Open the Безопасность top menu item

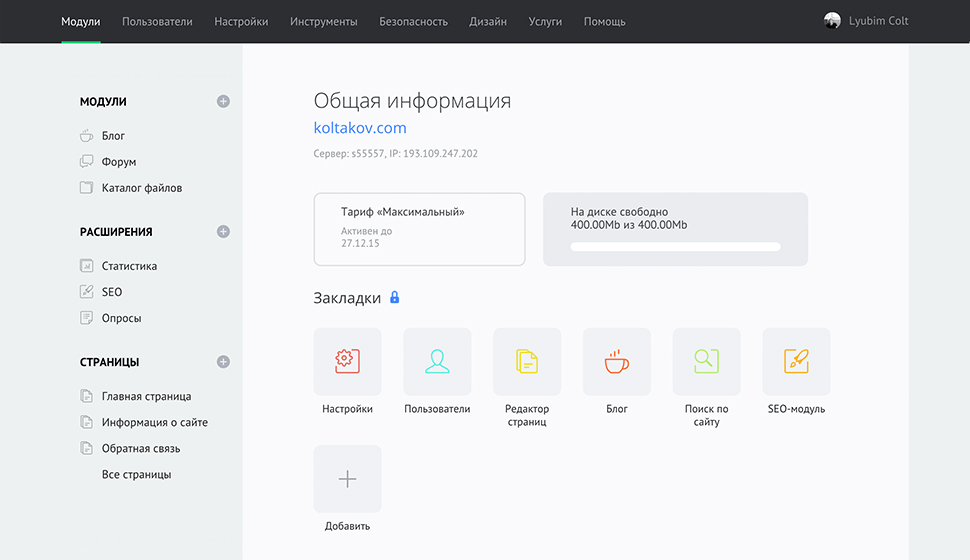point(413,21)
